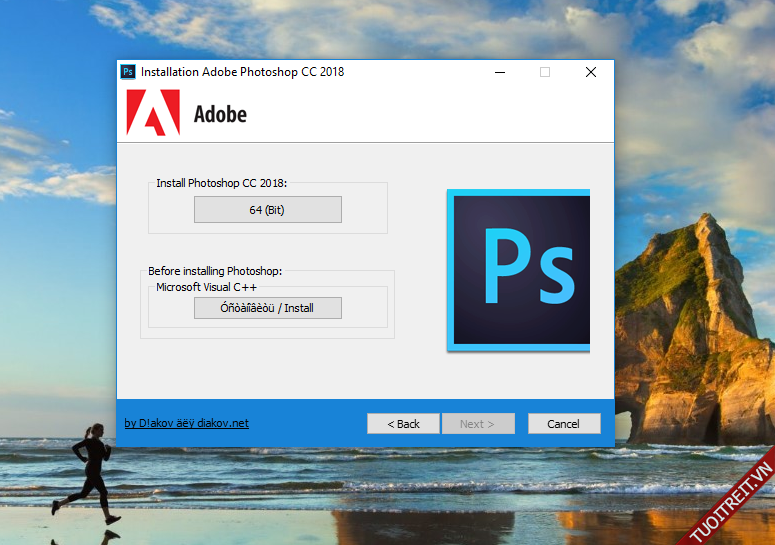This screenshot has height=545, width=775.
Task: Click the Before installing Photoshop group label
Action: point(215,271)
